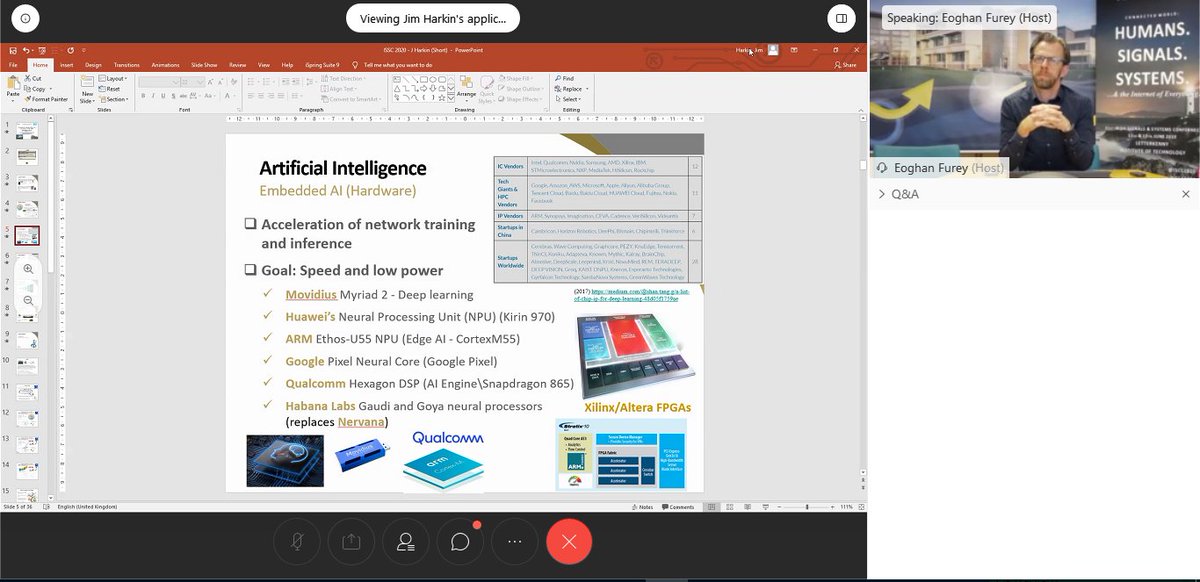This screenshot has width=1200, height=582.
Task: Click the PowerPoint zoom slider handle
Action: point(807,507)
